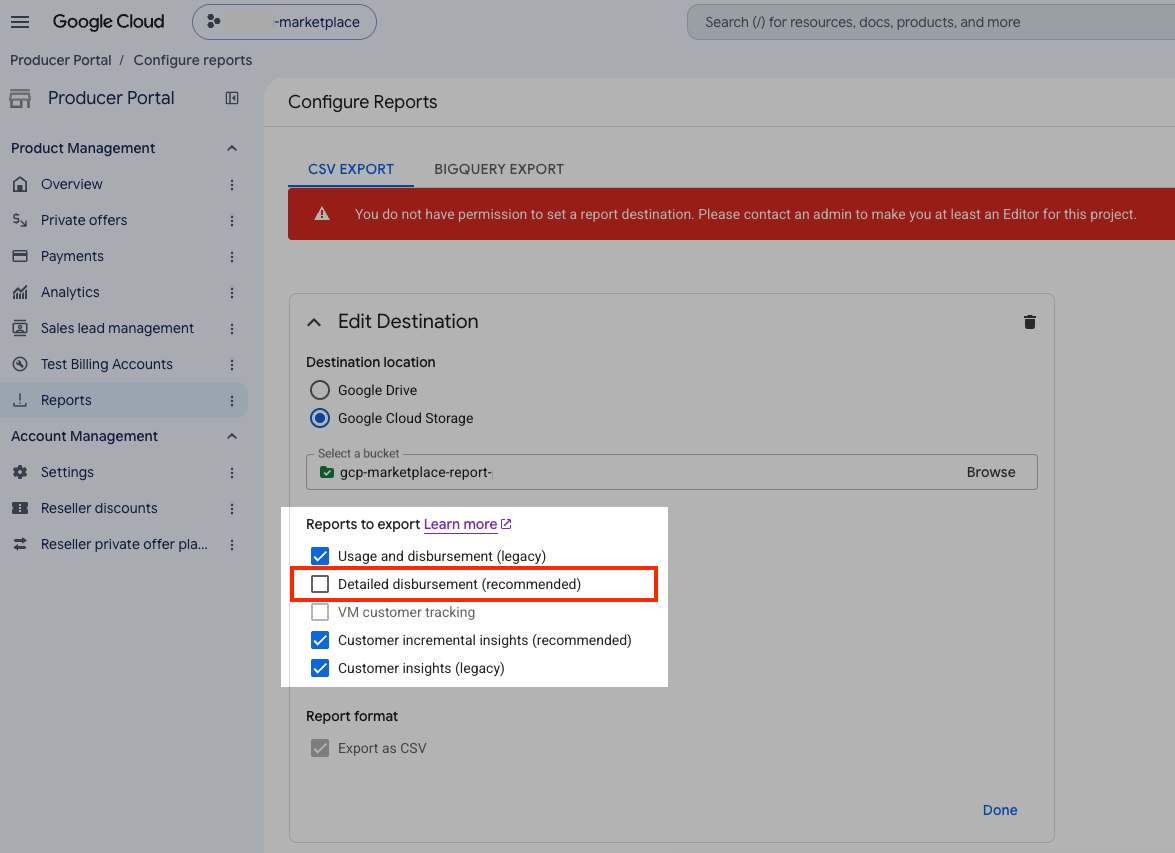Click the Private offers icon

(x=20, y=220)
